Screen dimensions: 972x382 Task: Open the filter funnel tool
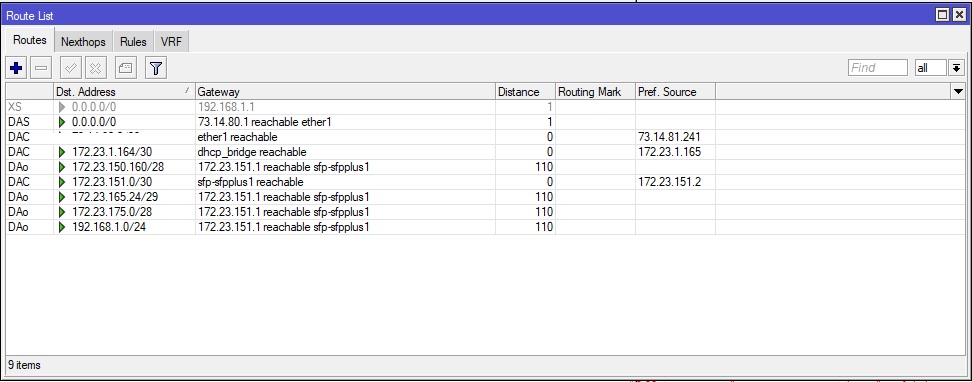click(156, 68)
